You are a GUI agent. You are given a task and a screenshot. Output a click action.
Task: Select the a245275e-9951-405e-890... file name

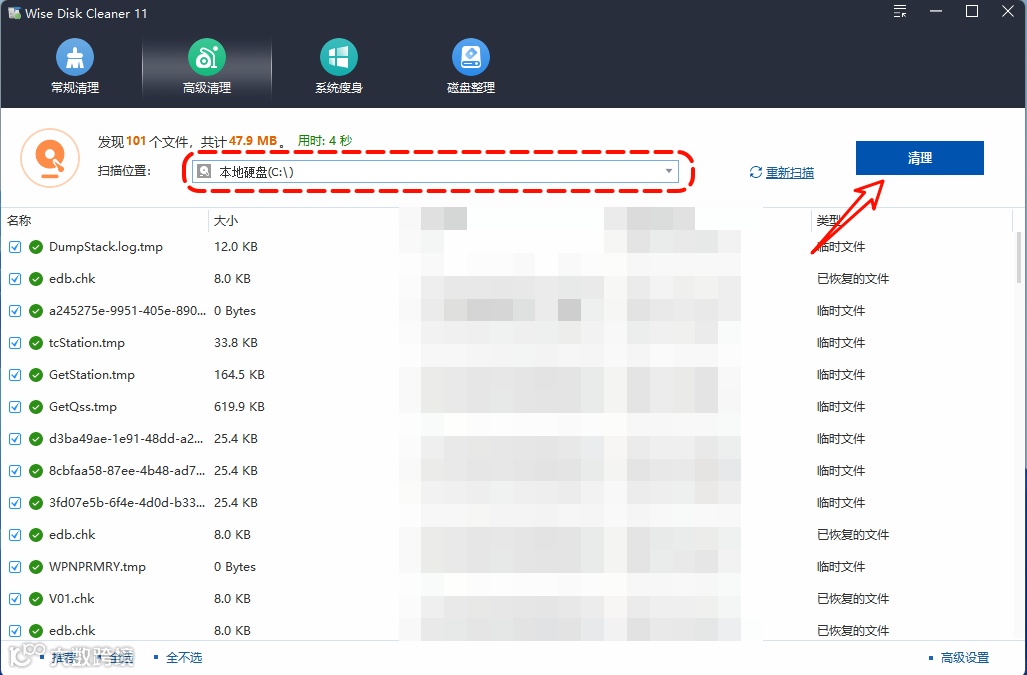(x=127, y=310)
